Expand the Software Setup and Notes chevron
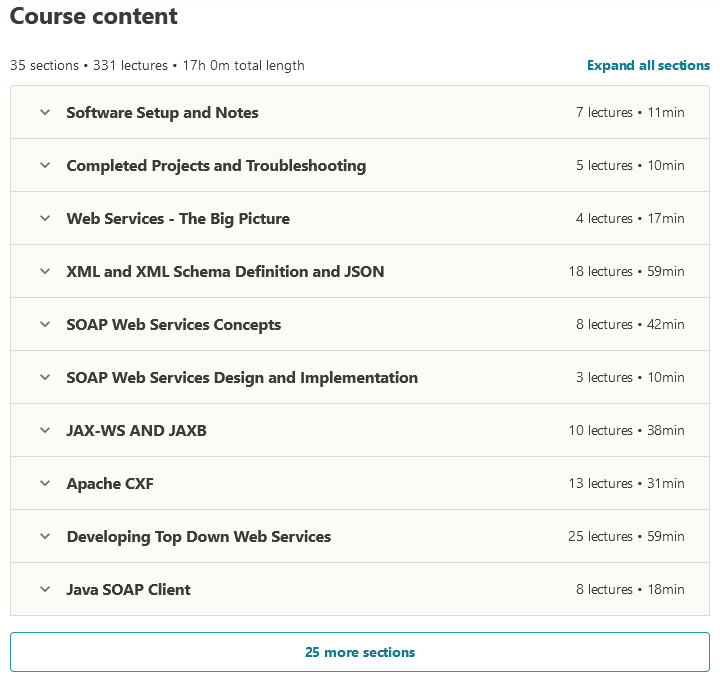 coord(45,112)
